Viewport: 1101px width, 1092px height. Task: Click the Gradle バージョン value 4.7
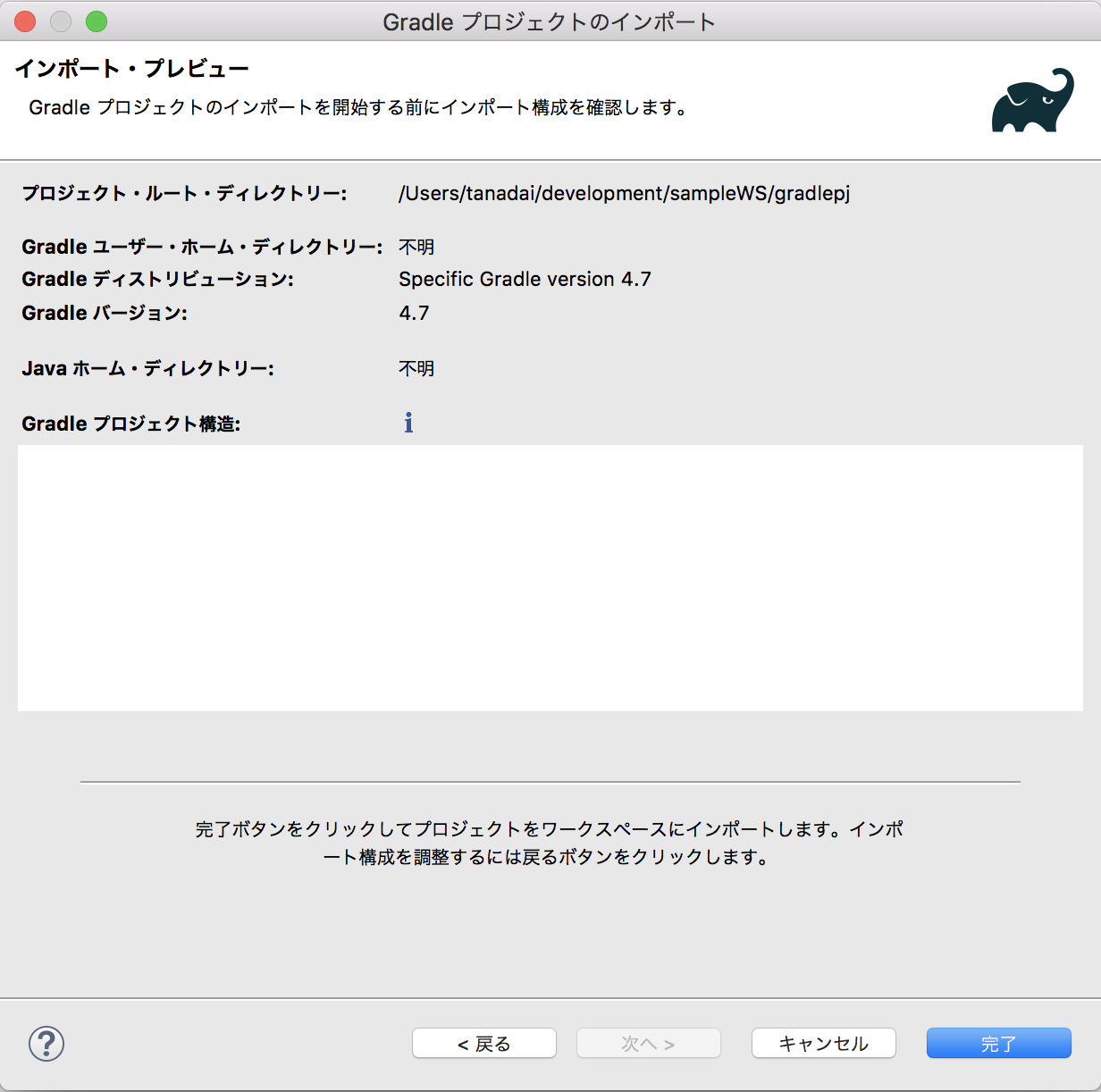click(x=415, y=313)
